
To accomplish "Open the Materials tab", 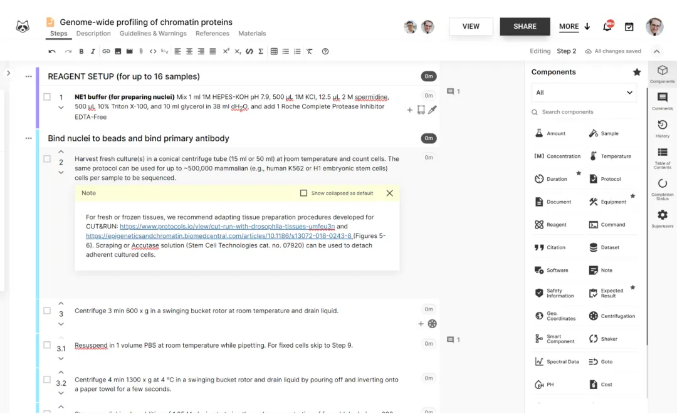I will click(252, 34).
